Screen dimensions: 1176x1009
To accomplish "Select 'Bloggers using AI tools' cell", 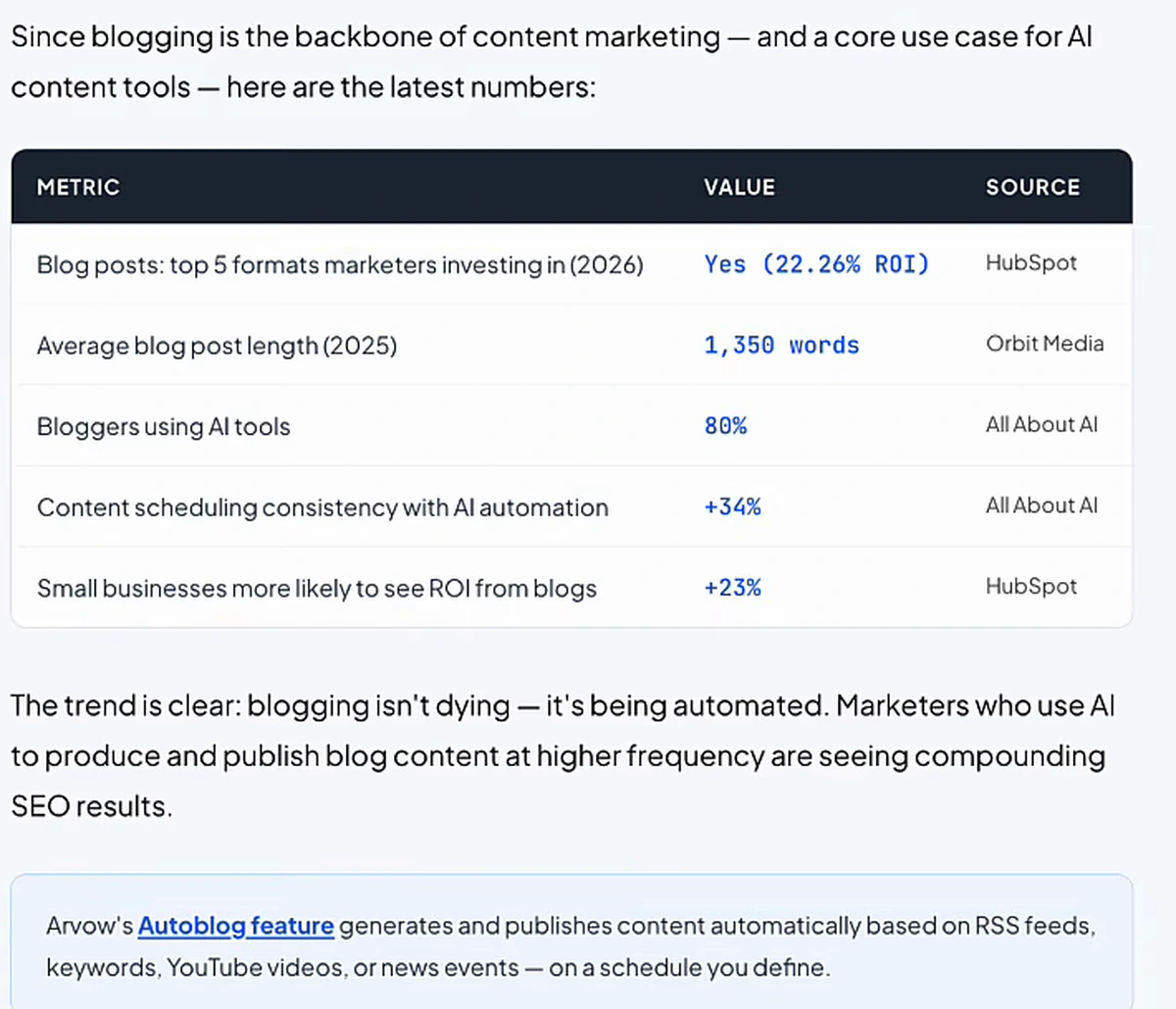I will pos(164,427).
